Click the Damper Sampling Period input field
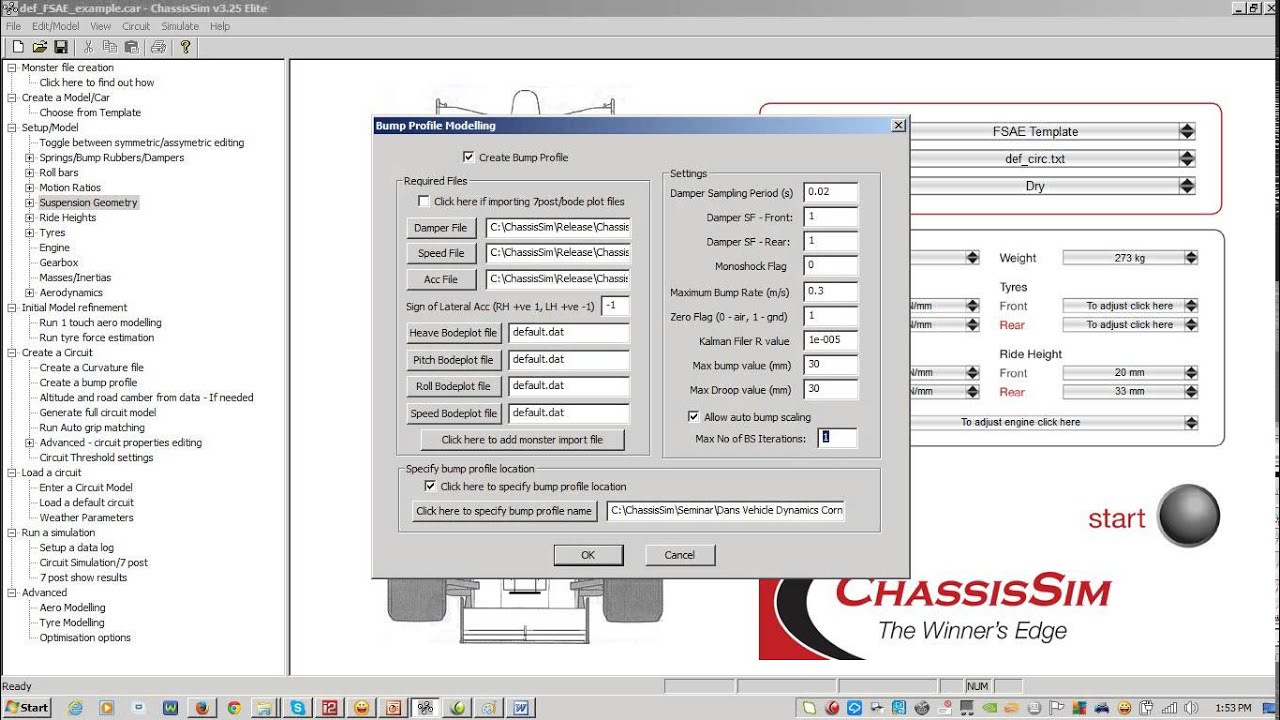The image size is (1280, 720). click(x=830, y=192)
